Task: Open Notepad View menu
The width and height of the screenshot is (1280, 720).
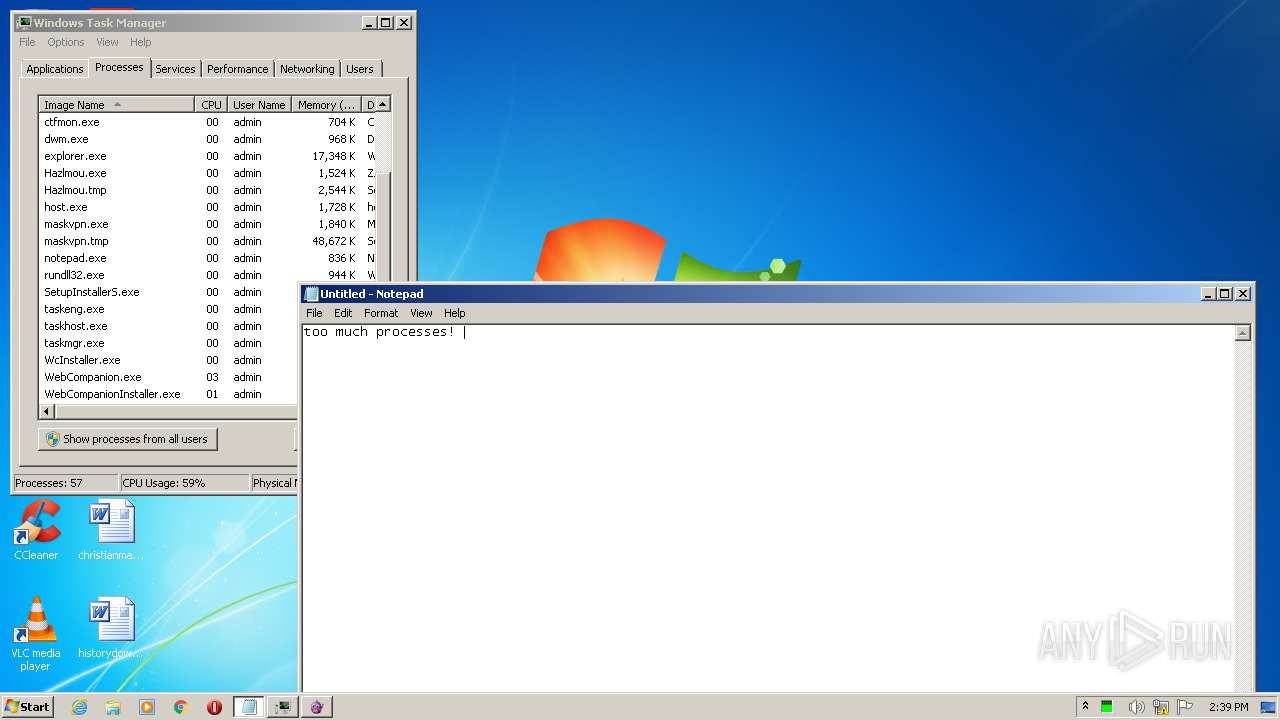Action: click(x=421, y=313)
